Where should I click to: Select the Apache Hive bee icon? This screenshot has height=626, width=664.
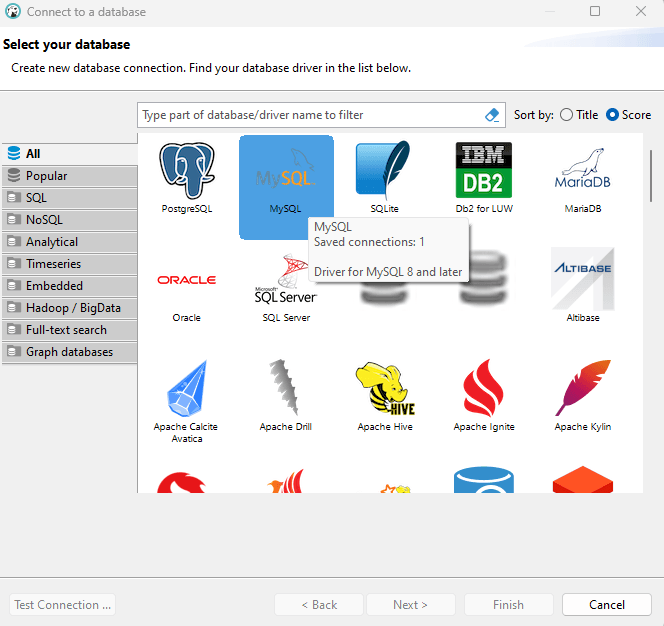click(385, 387)
